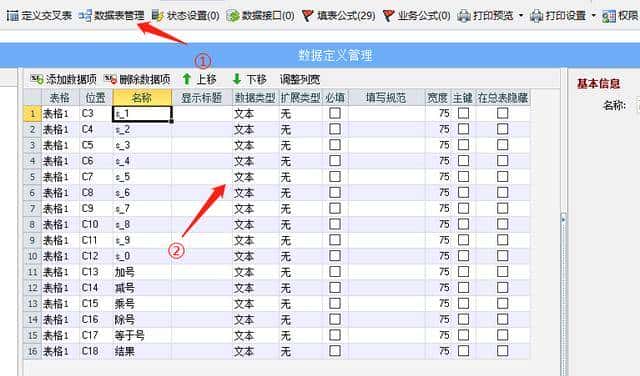
Task: Click the 打印设置 icon
Action: tap(536, 16)
